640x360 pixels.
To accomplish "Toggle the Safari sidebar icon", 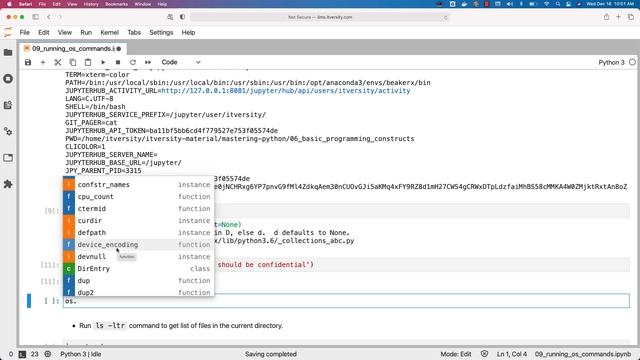I will tap(36, 17).
